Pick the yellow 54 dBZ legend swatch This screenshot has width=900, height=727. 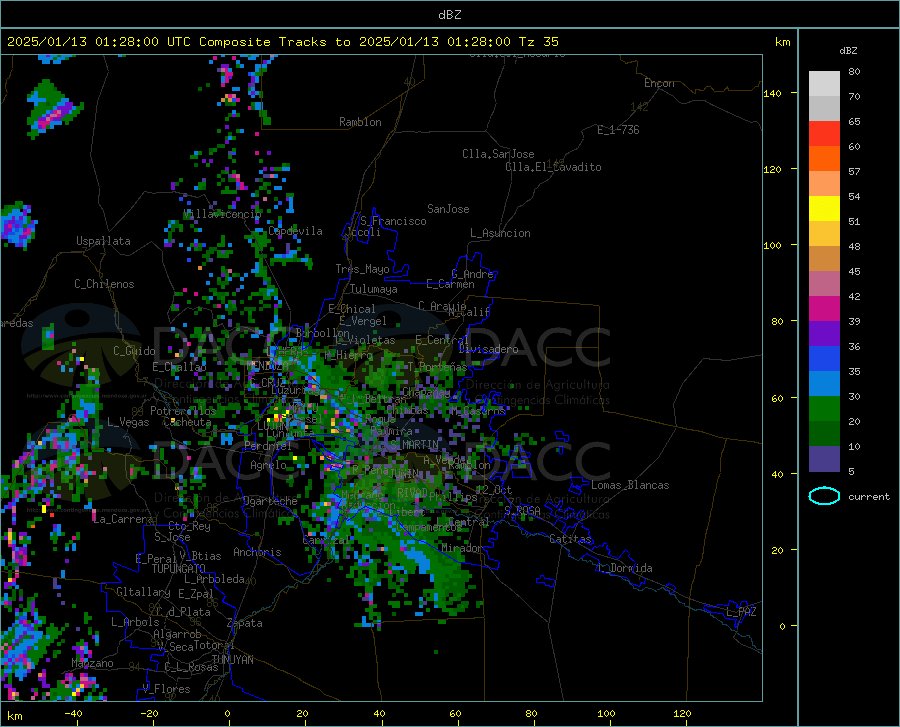click(824, 209)
